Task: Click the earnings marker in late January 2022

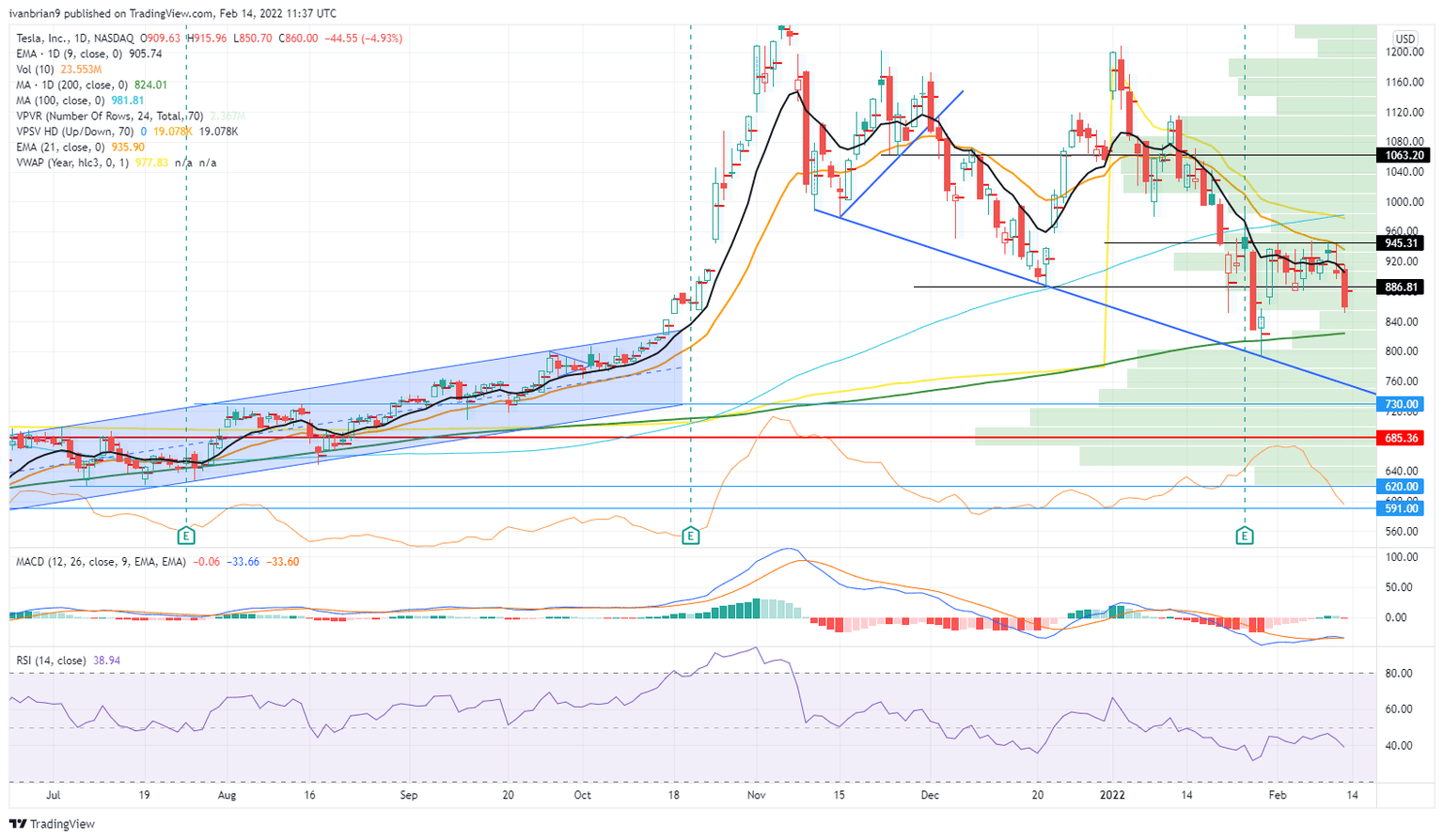Action: point(1245,535)
